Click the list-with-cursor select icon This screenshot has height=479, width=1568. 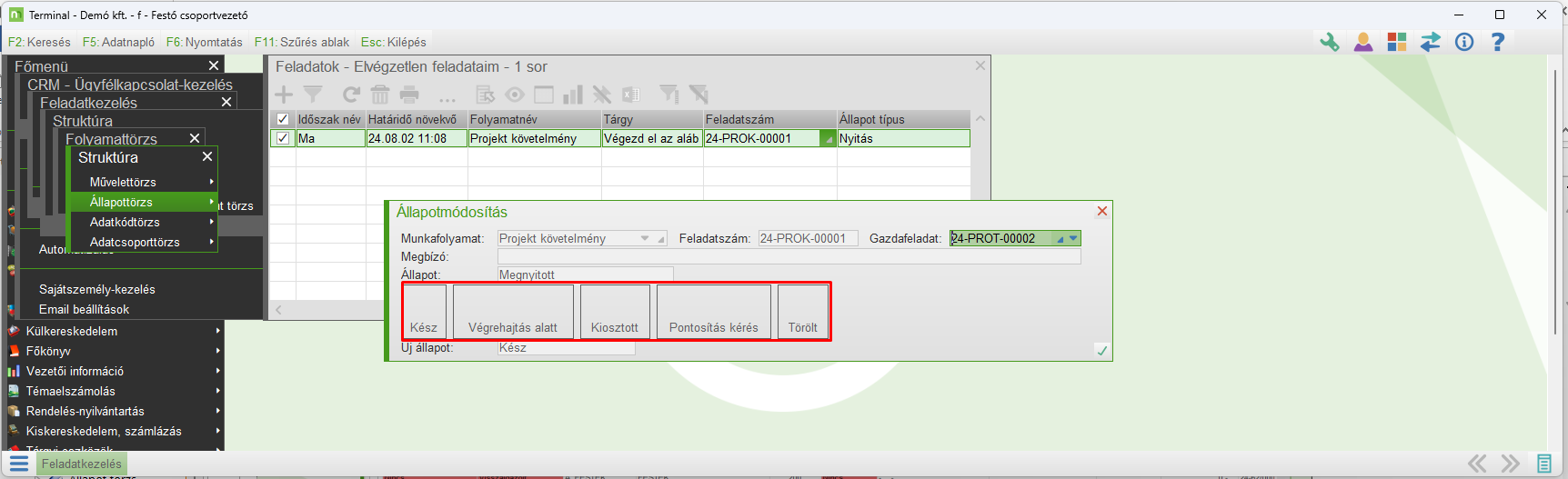click(x=486, y=95)
